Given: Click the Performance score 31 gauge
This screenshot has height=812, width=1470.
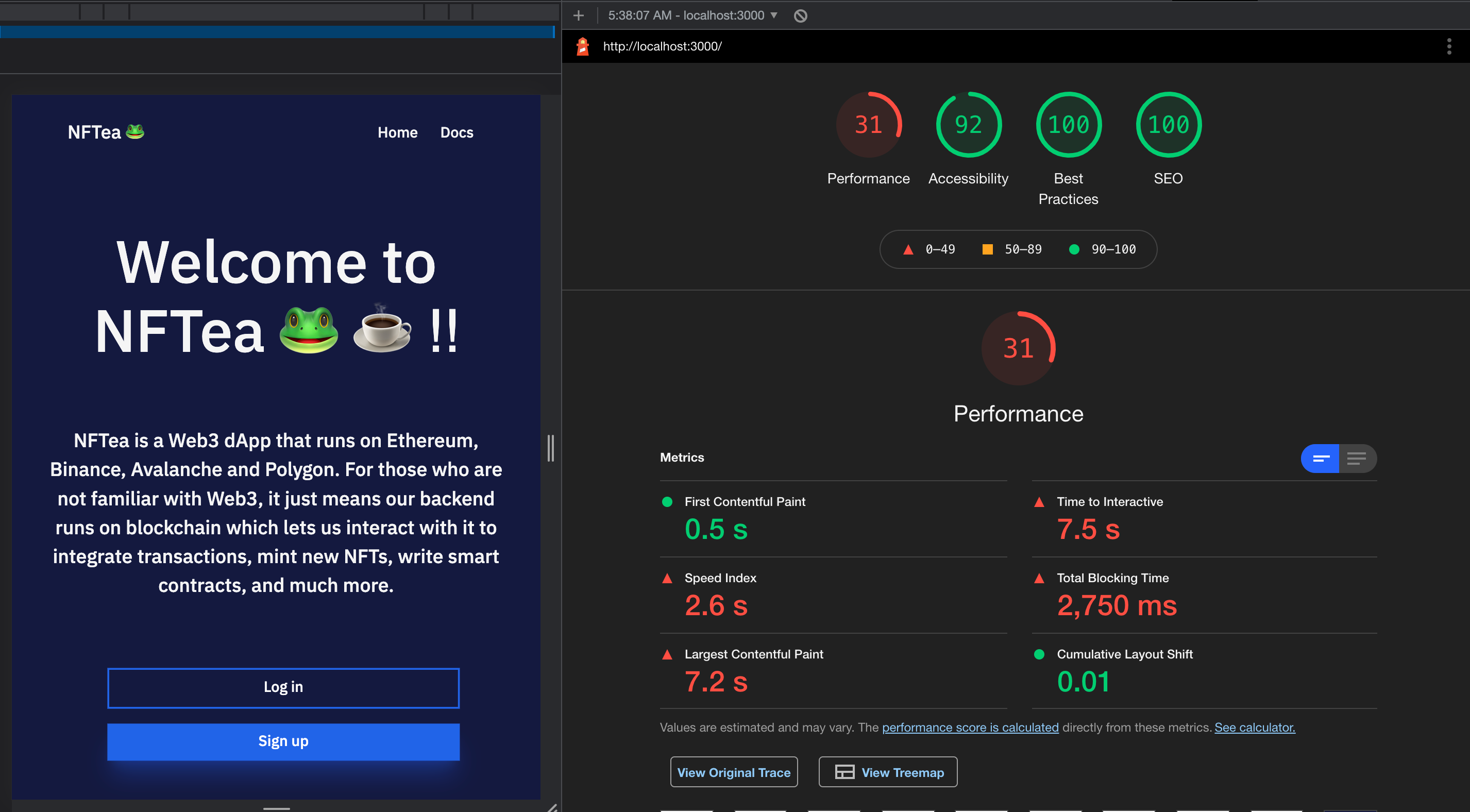Looking at the screenshot, I should tap(868, 124).
